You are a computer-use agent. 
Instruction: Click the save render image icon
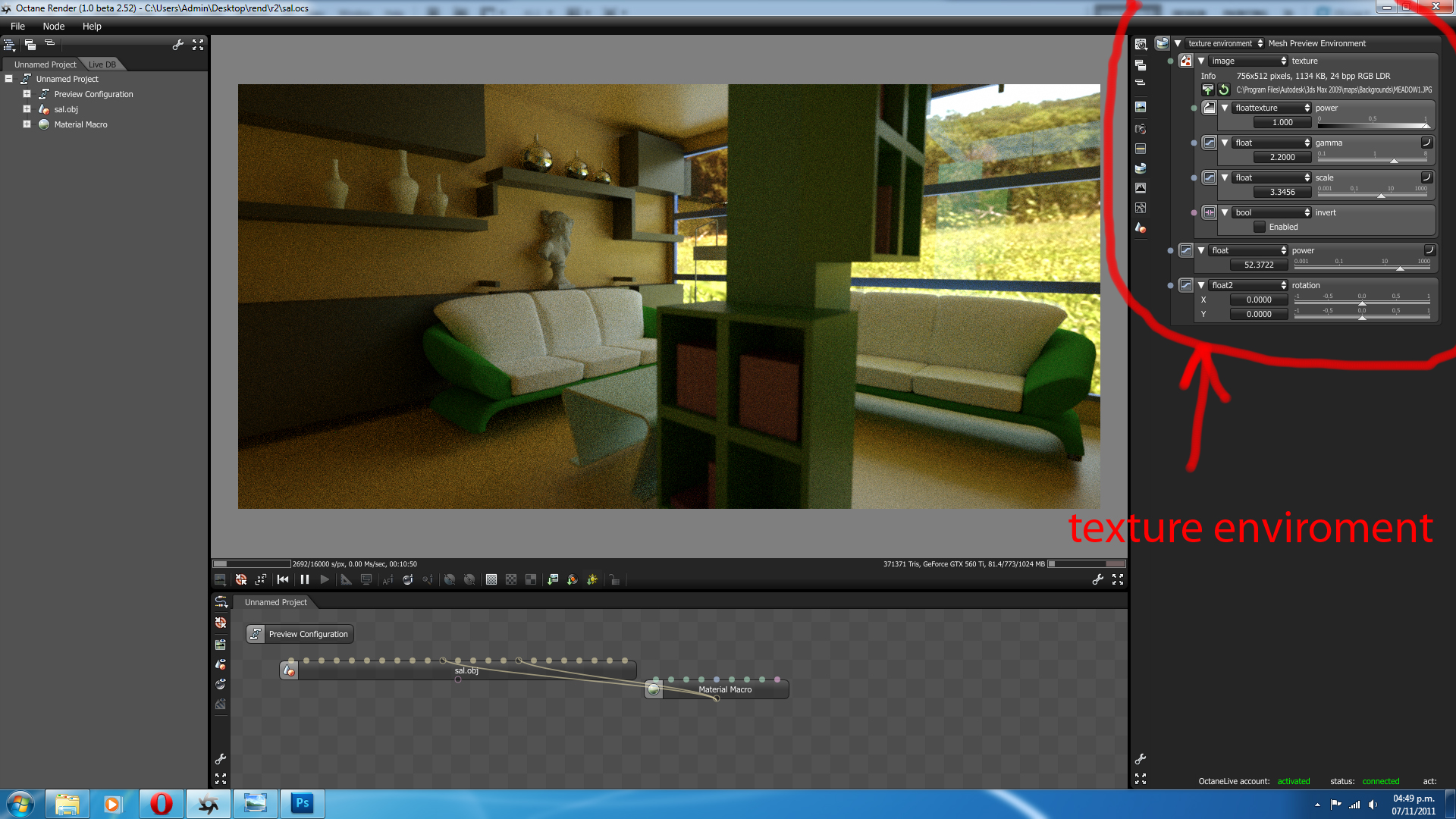click(553, 580)
